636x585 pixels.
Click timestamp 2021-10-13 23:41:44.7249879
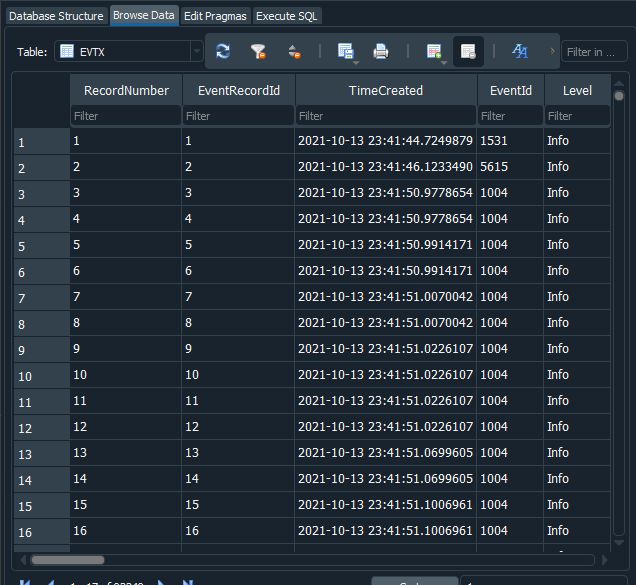[x=385, y=141]
